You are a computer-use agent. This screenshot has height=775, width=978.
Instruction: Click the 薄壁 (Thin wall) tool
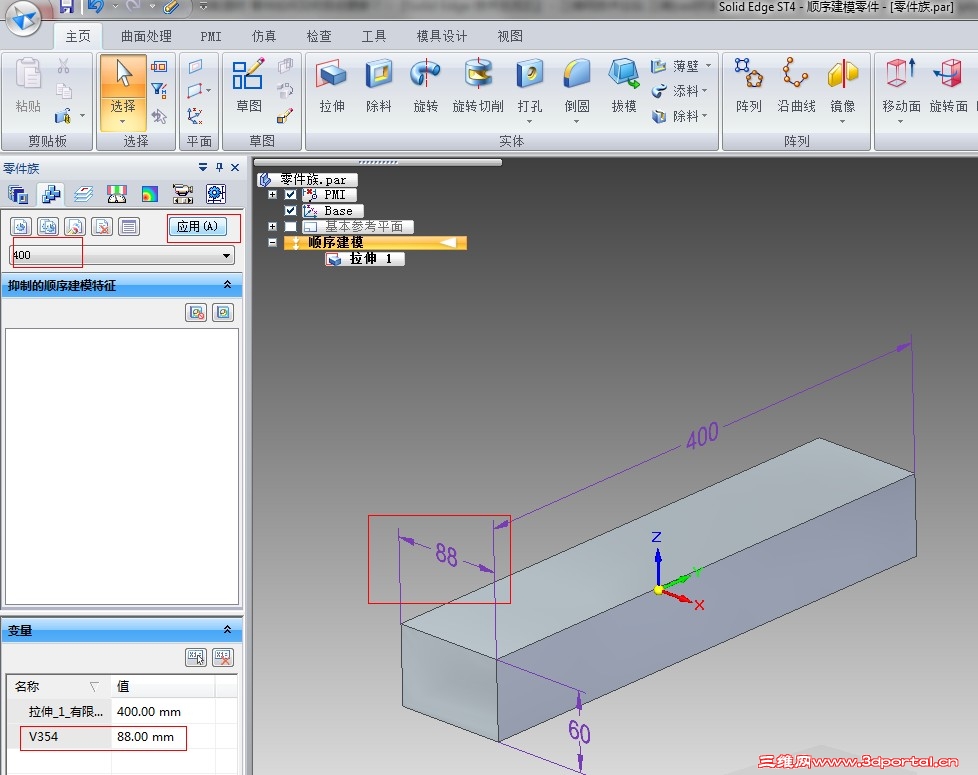[x=677, y=65]
